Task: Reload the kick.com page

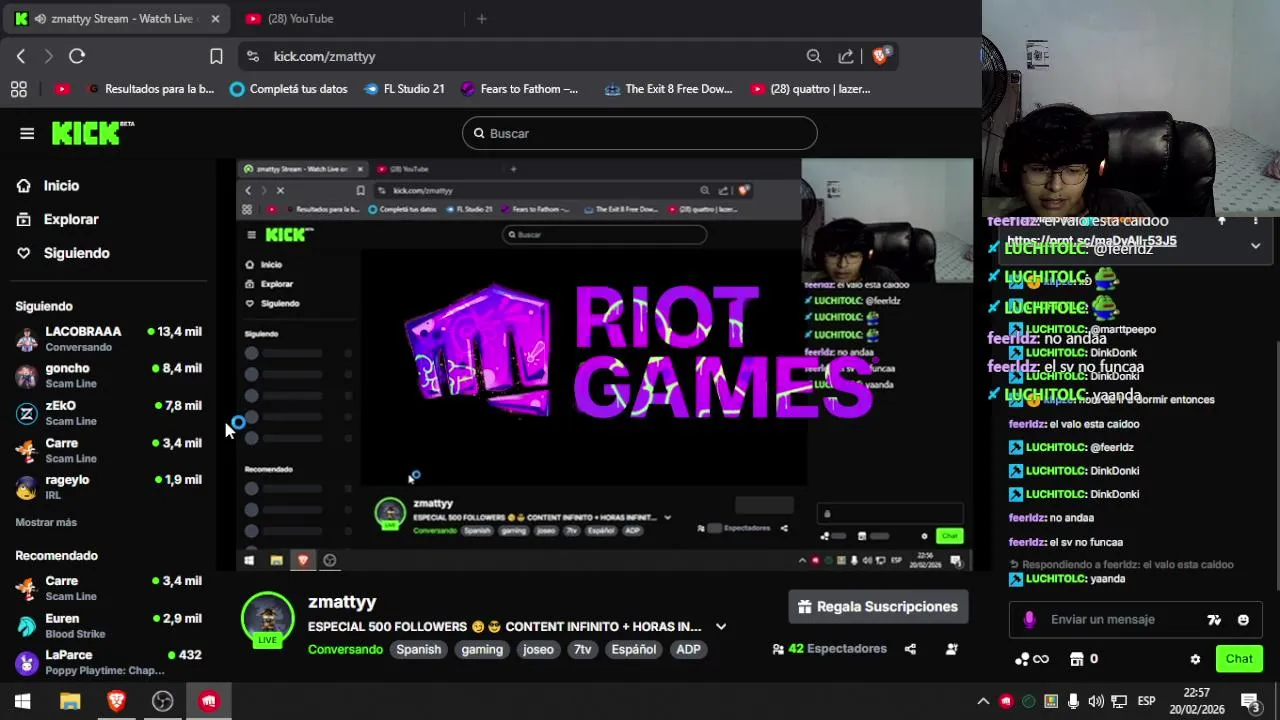Action: coord(77,56)
